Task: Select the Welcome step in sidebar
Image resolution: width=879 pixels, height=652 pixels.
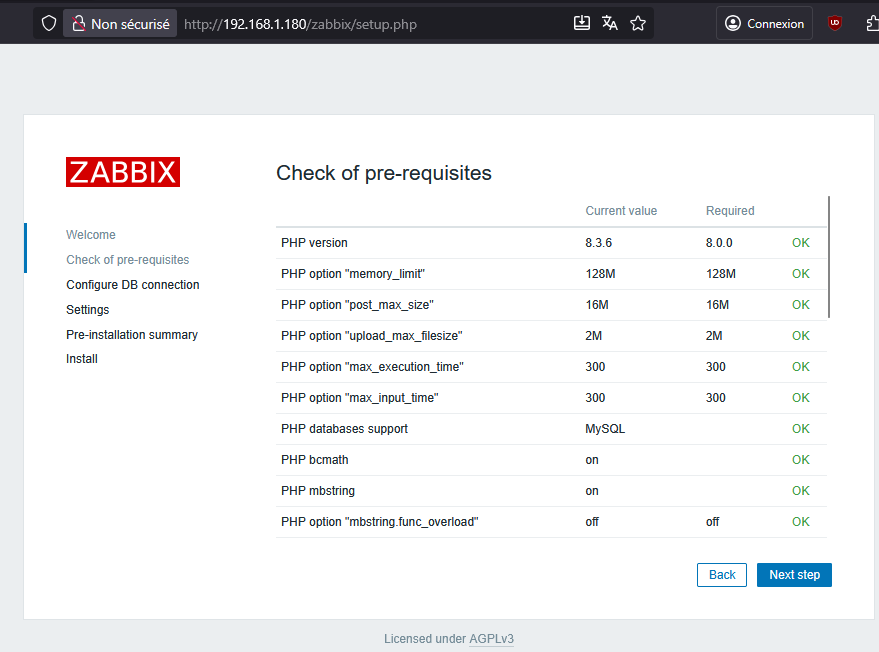Action: pos(91,235)
